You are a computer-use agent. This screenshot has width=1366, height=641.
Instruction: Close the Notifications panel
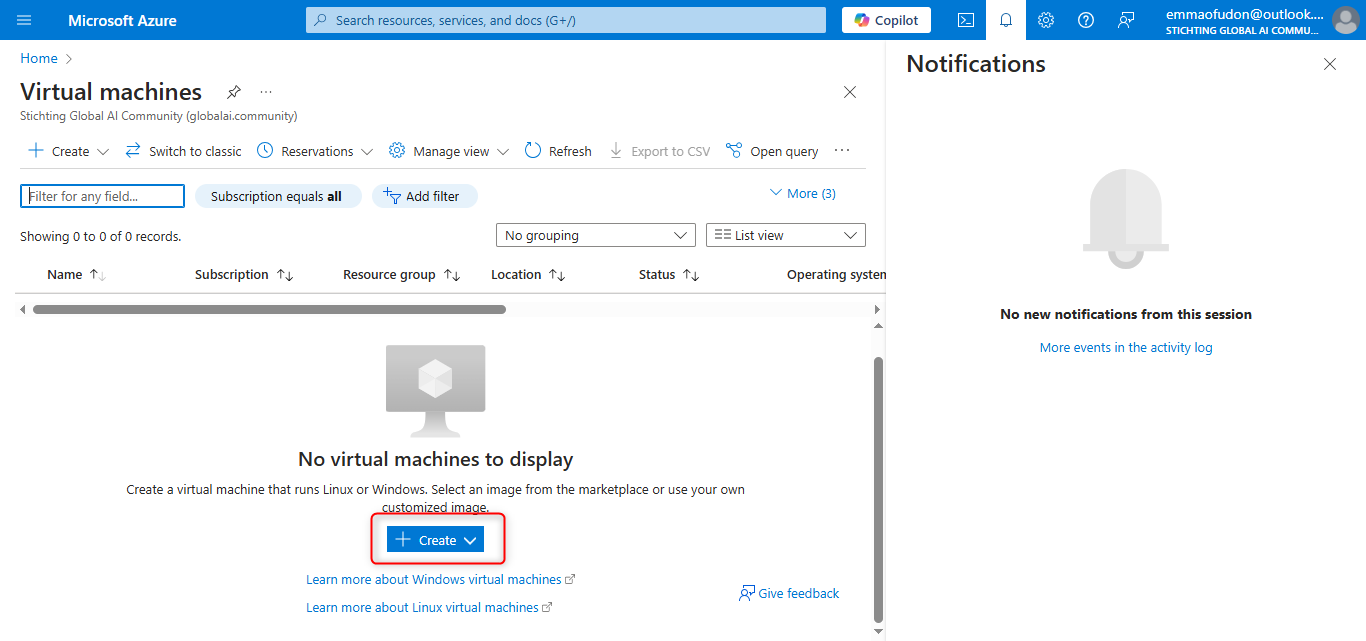pos(1330,64)
